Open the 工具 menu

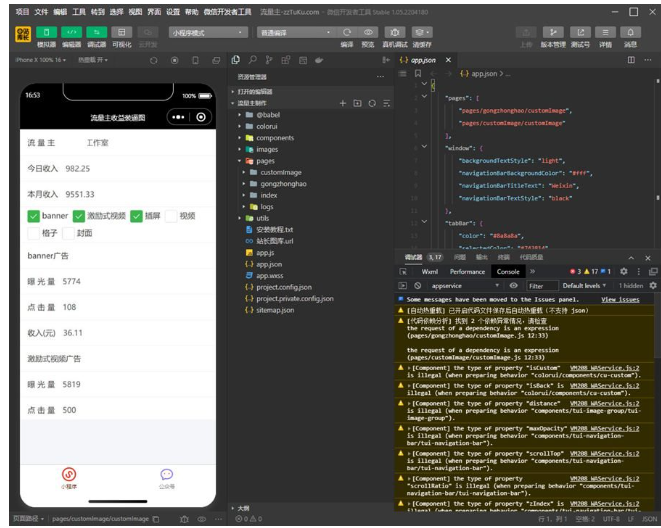[79, 12]
